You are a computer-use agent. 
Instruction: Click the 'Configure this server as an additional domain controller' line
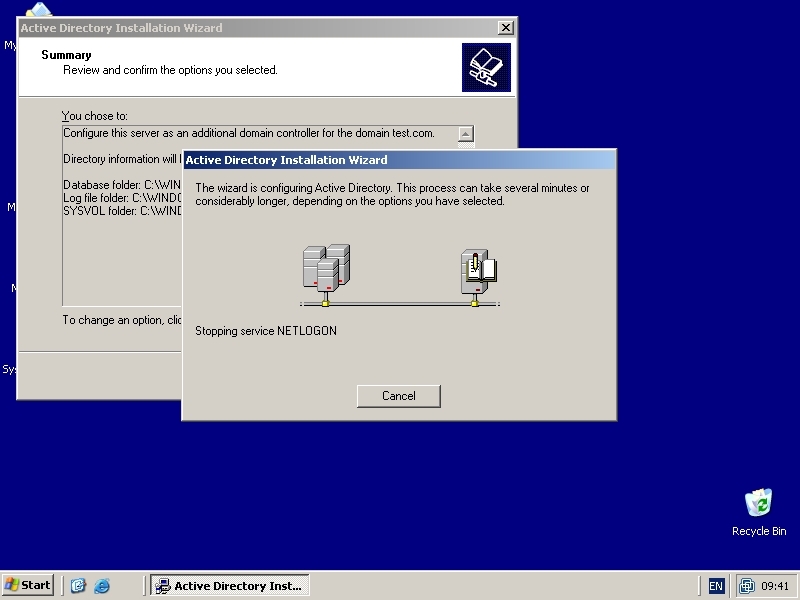pos(249,133)
